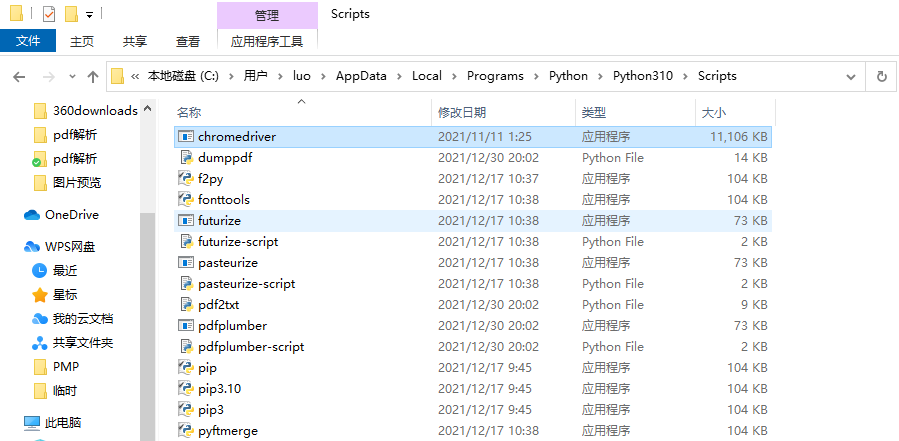Click the sidebar scroll up arrow
Viewport: 899px width, 441px height.
click(147, 108)
